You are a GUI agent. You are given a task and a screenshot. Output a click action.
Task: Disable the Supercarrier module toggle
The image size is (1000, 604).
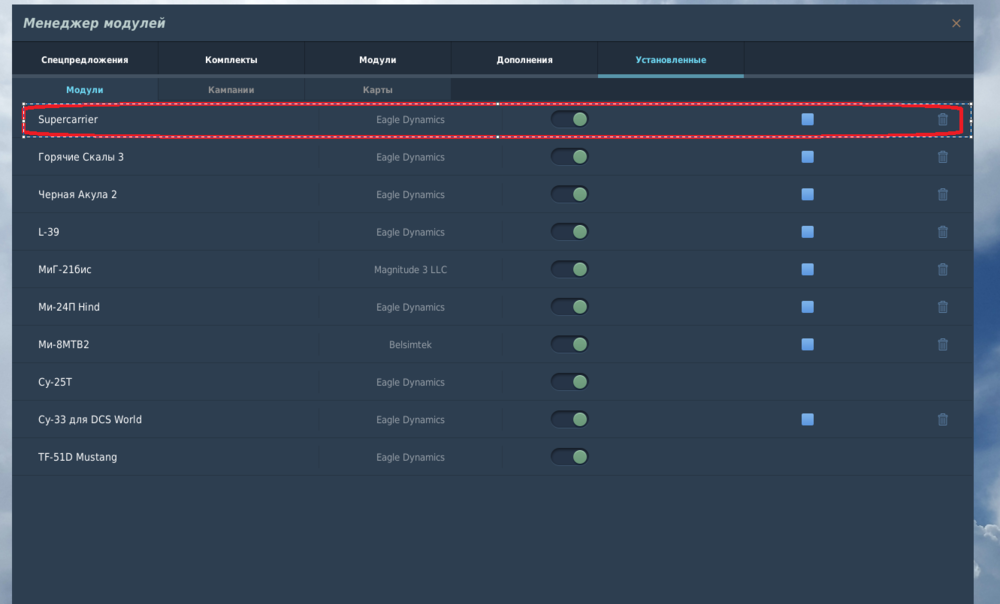point(569,120)
